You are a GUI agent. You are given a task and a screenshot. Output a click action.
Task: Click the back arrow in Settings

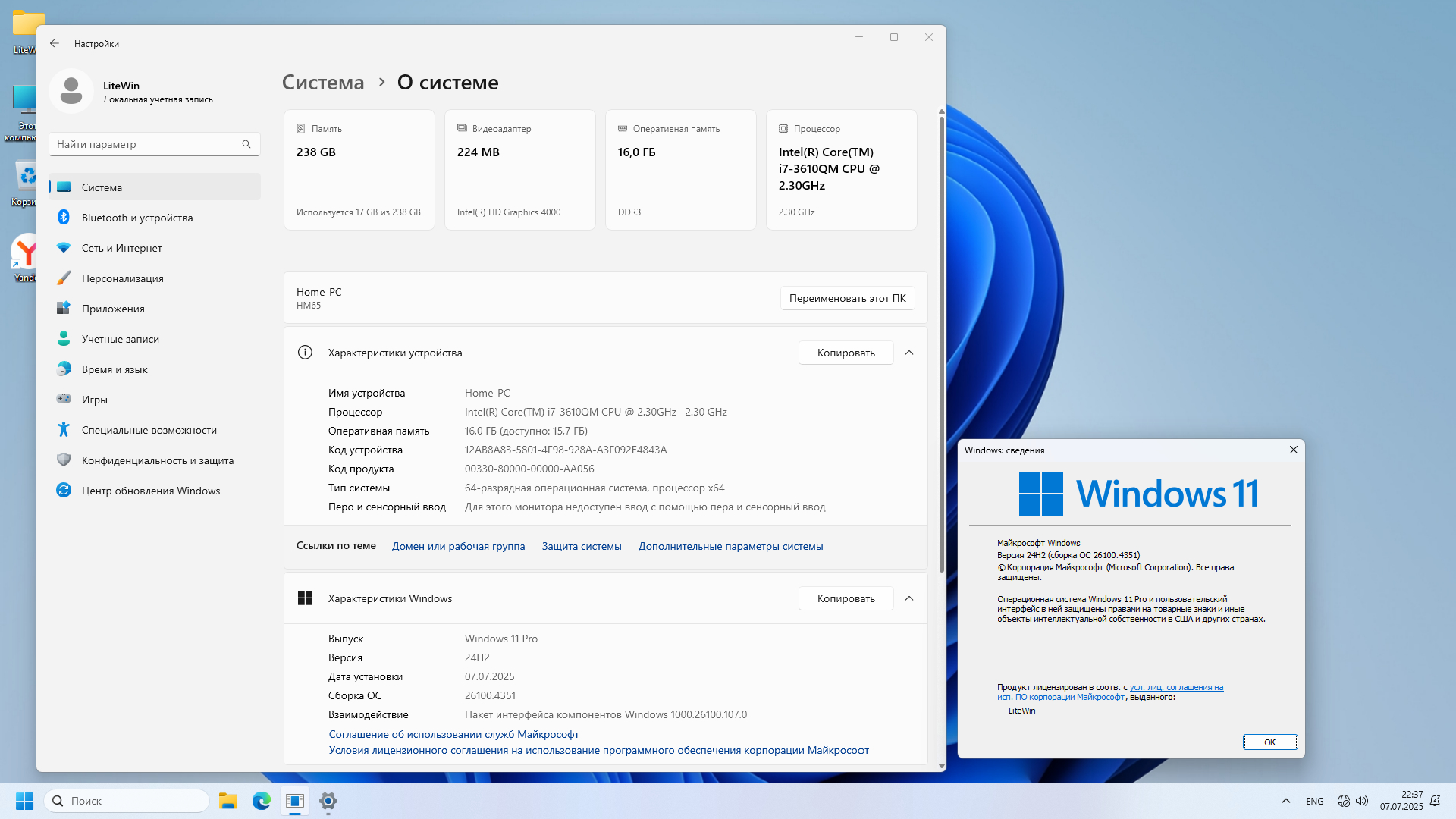click(55, 44)
